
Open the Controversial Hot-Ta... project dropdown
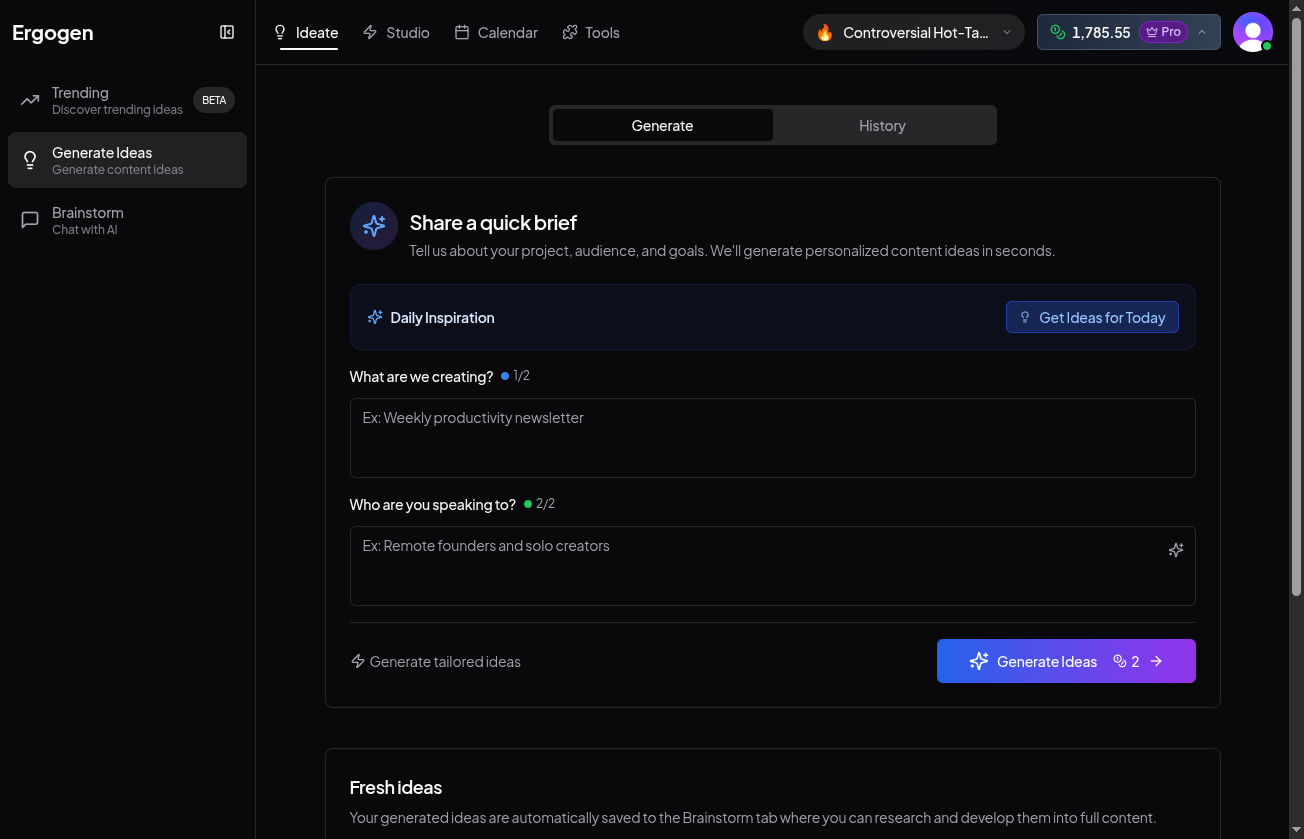coord(913,32)
